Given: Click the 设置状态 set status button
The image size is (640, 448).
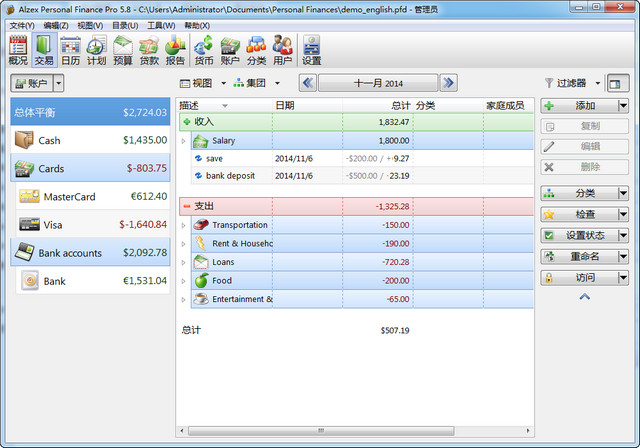Looking at the screenshot, I should pyautogui.click(x=580, y=235).
